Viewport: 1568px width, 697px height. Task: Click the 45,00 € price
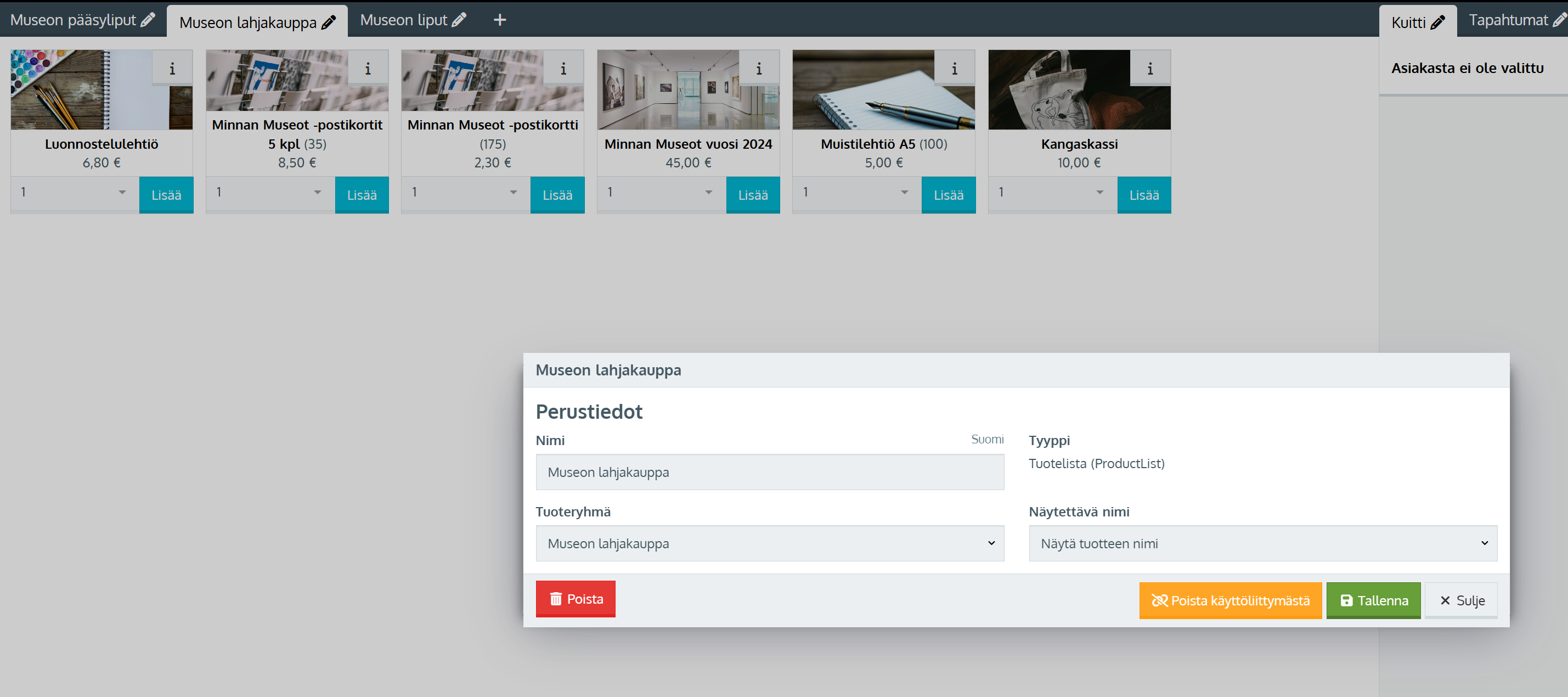(689, 163)
